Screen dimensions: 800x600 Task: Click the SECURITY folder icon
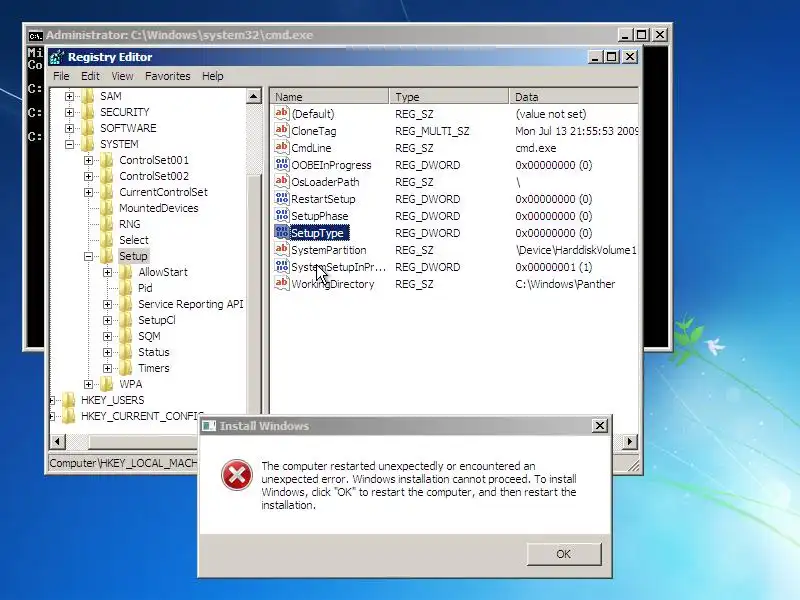coord(88,112)
